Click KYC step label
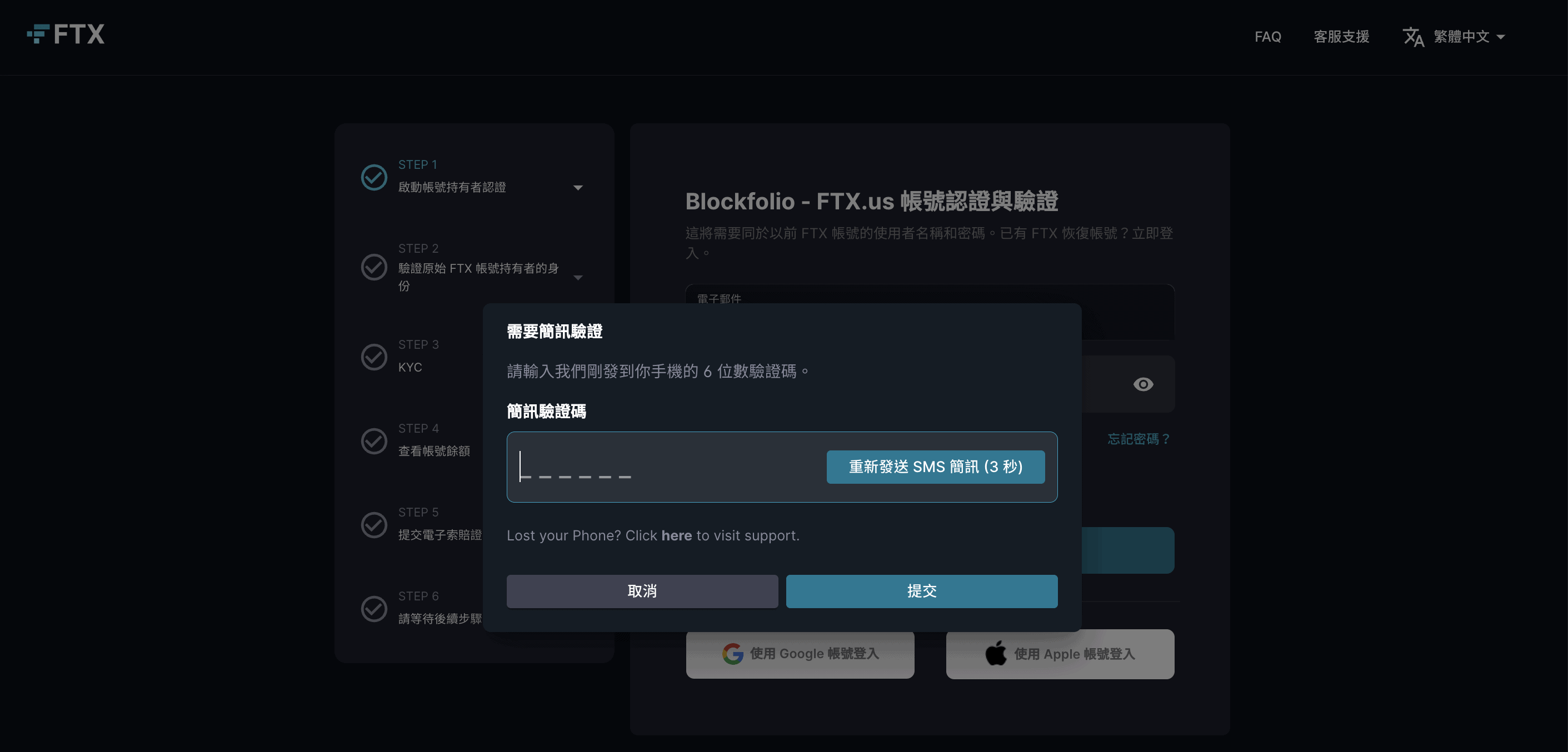The image size is (1568, 752). click(x=410, y=367)
